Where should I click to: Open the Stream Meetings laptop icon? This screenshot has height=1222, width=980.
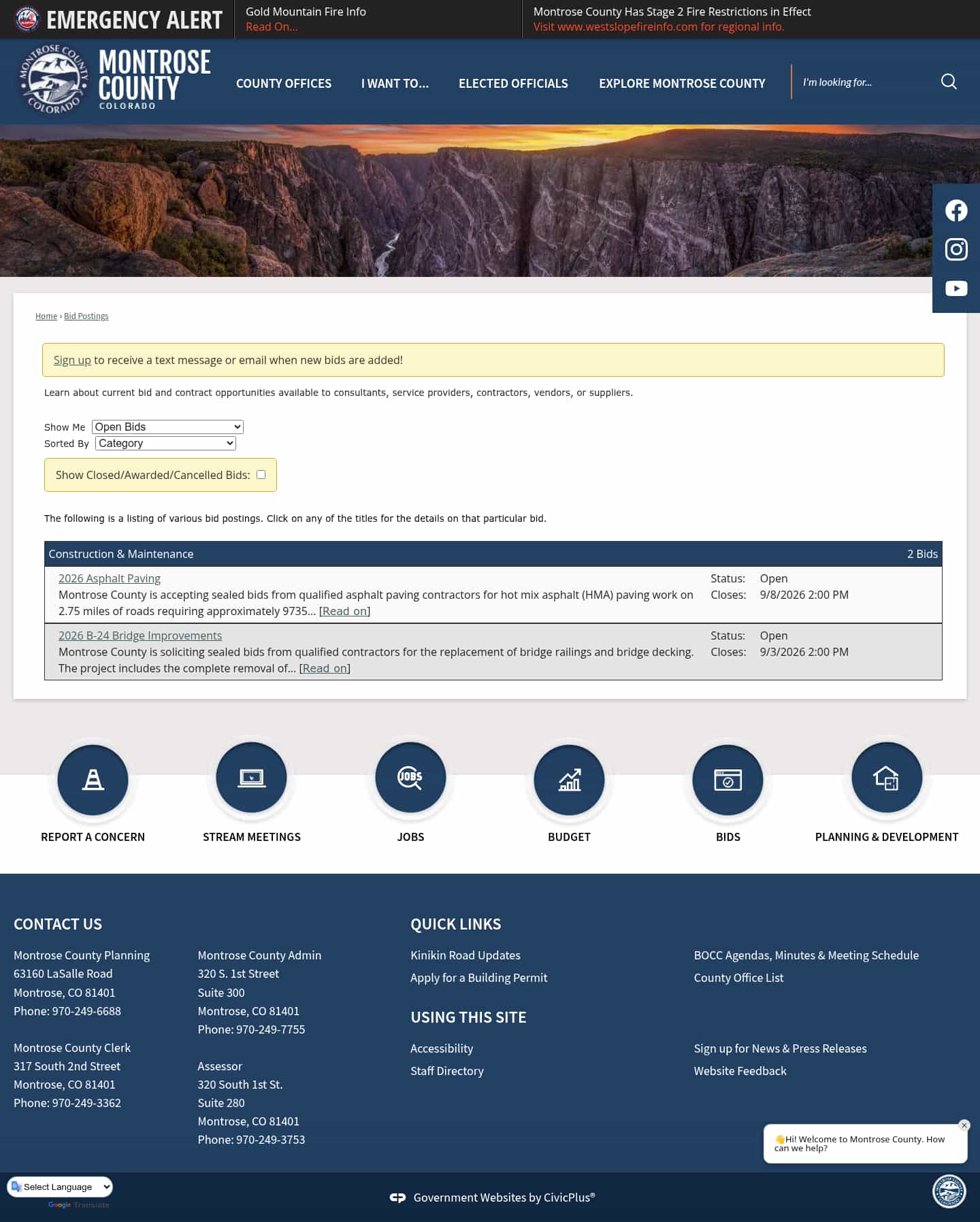point(252,777)
